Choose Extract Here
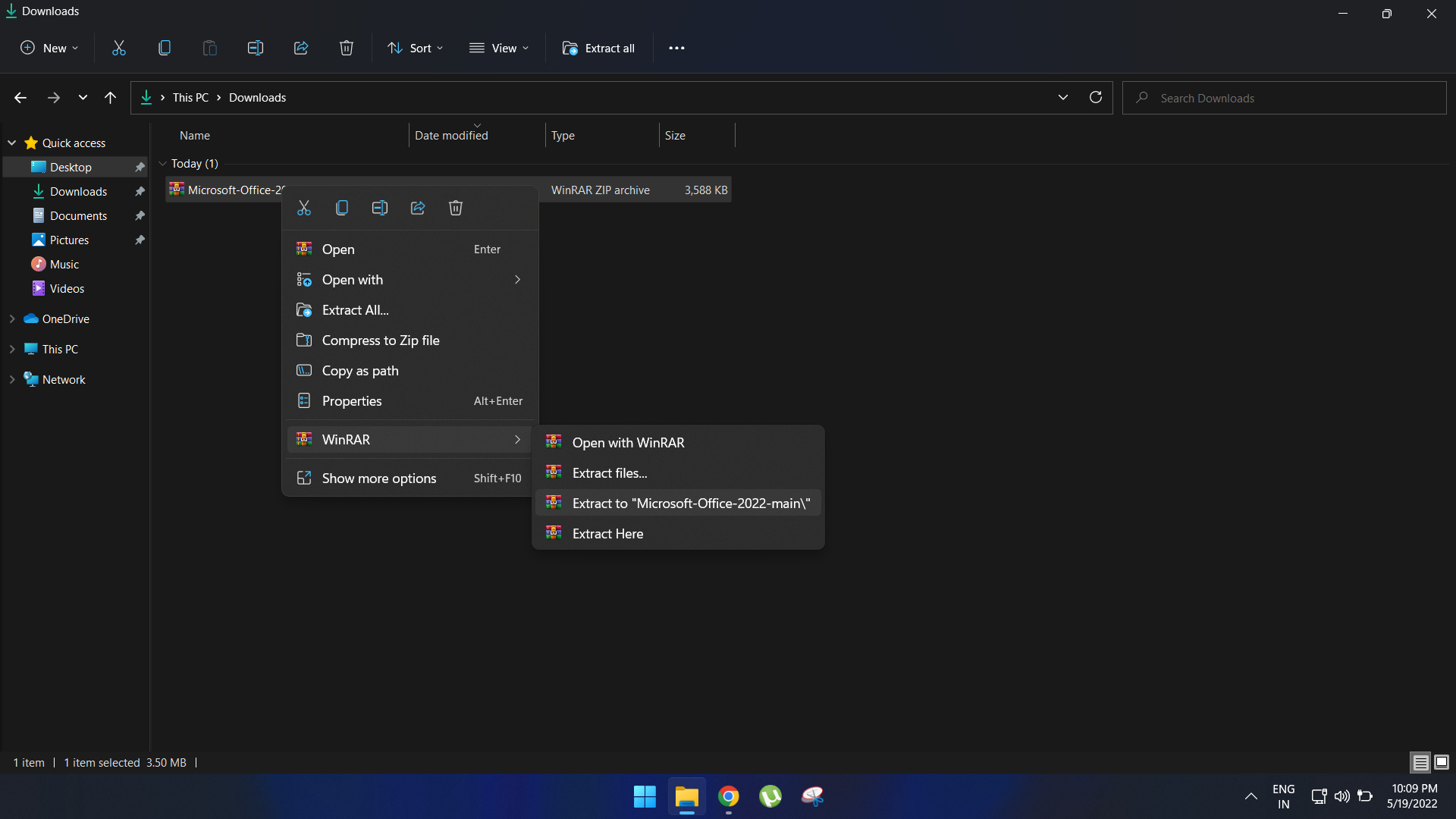 coord(678,534)
